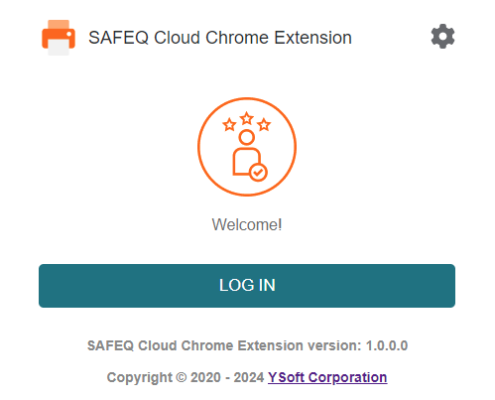Click the person's head in welcome illustration

247,137
